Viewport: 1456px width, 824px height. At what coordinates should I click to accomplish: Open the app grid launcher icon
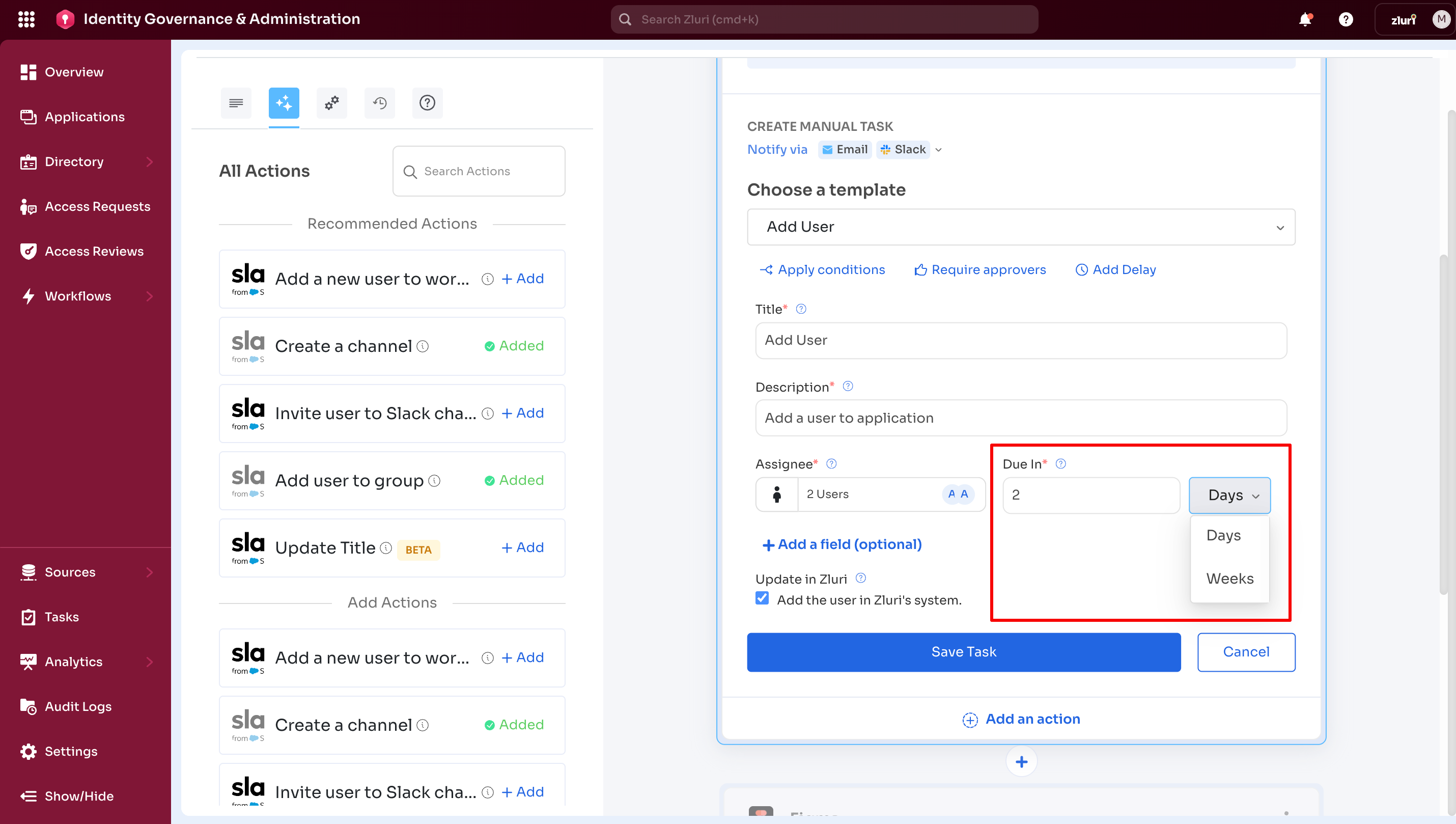pyautogui.click(x=26, y=19)
